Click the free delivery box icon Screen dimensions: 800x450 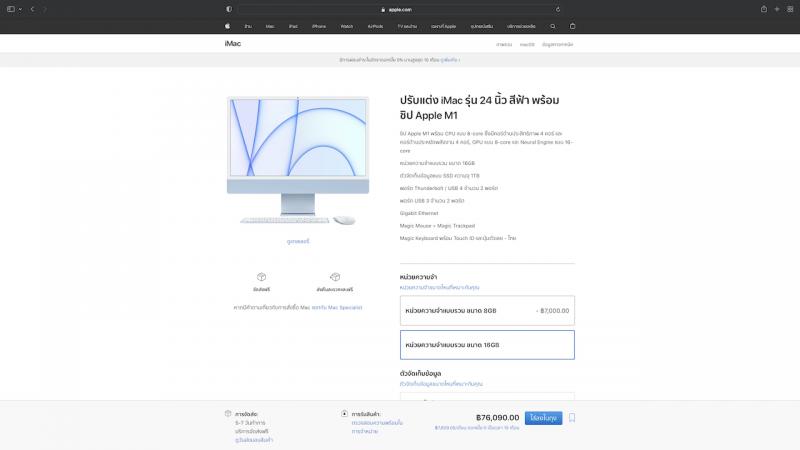261,277
